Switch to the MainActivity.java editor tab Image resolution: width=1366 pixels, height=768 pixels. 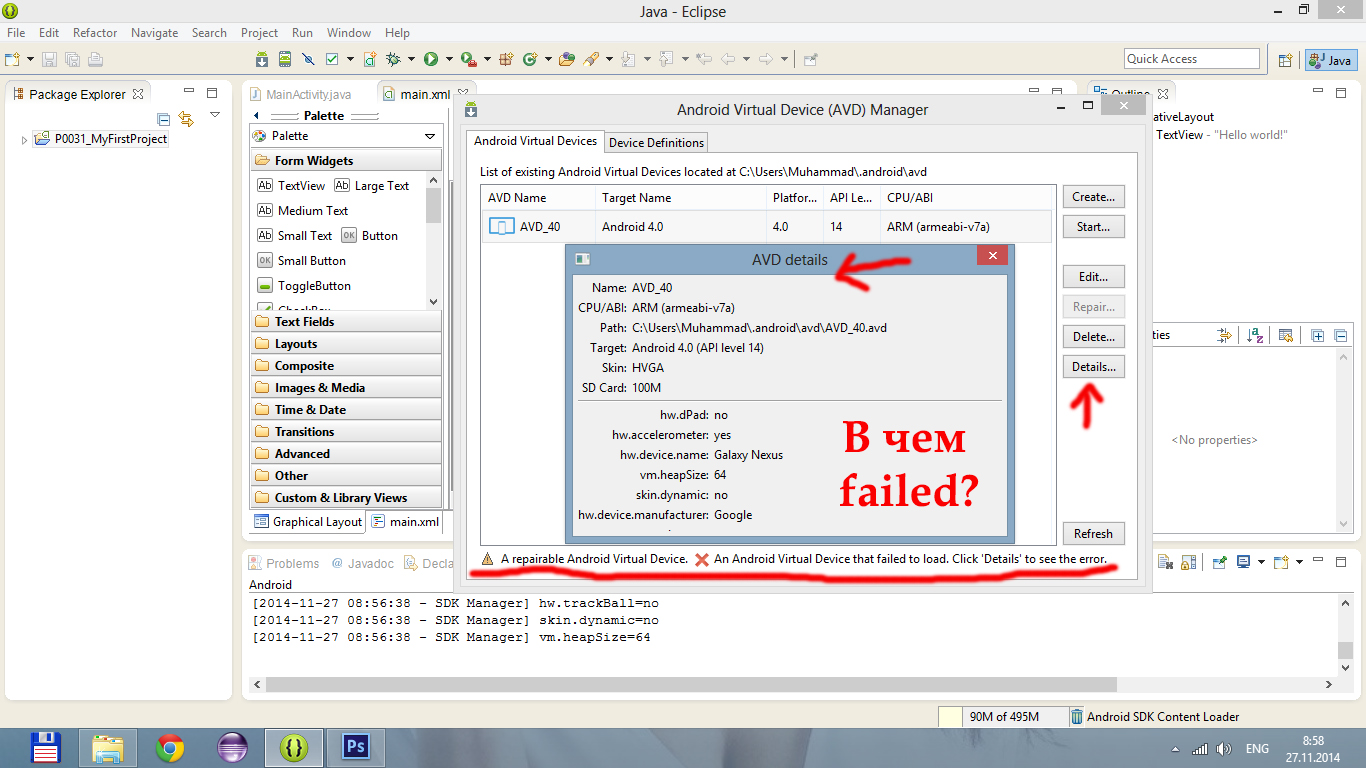click(301, 94)
